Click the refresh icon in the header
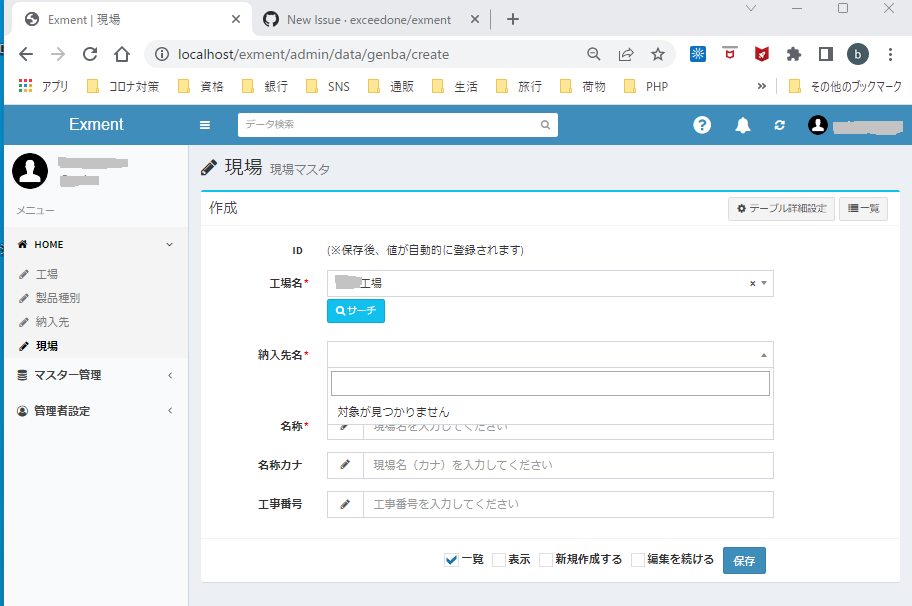The height and width of the screenshot is (606, 912). [x=778, y=125]
